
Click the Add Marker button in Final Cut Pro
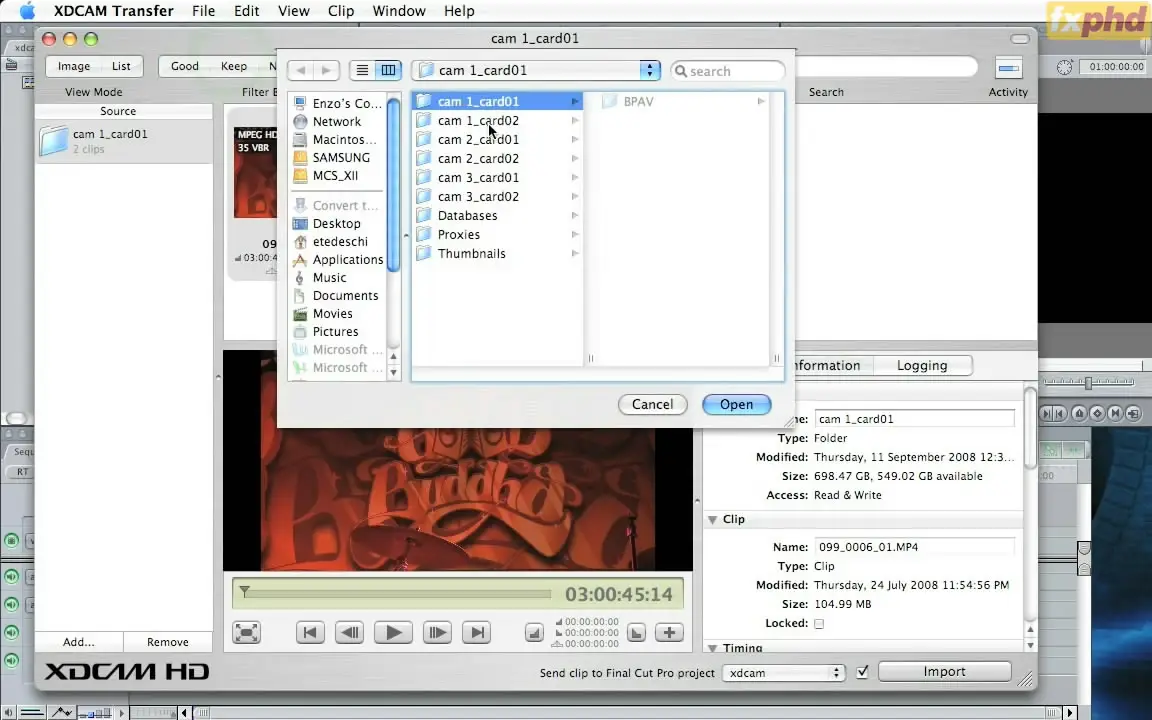point(1079,414)
